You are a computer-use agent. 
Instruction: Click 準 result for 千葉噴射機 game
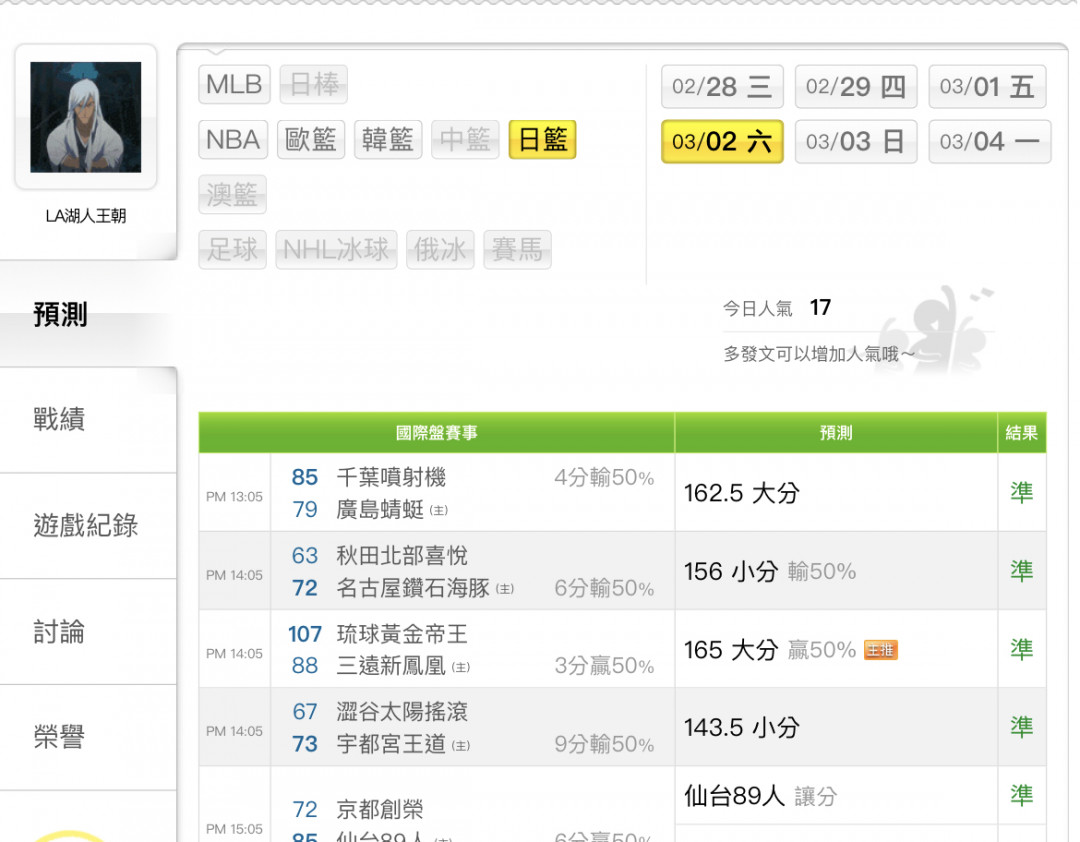point(1022,493)
